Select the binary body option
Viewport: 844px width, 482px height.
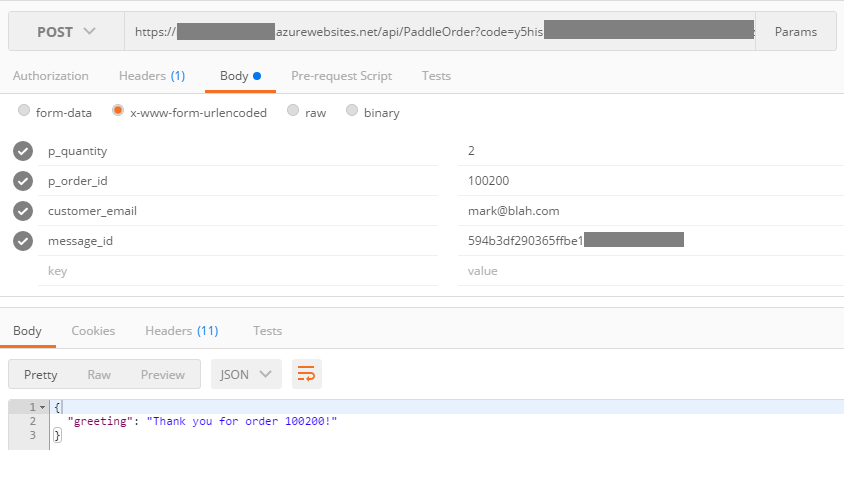pos(352,112)
